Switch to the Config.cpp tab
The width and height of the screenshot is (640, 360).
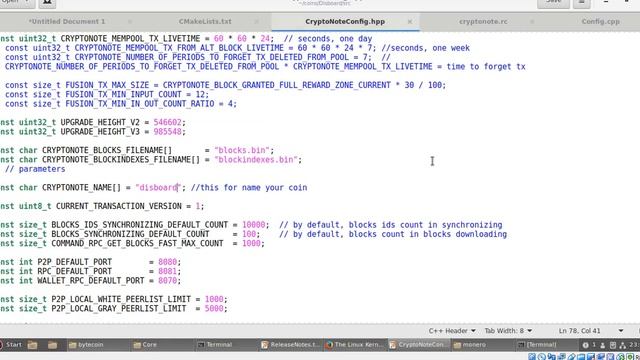pos(600,22)
